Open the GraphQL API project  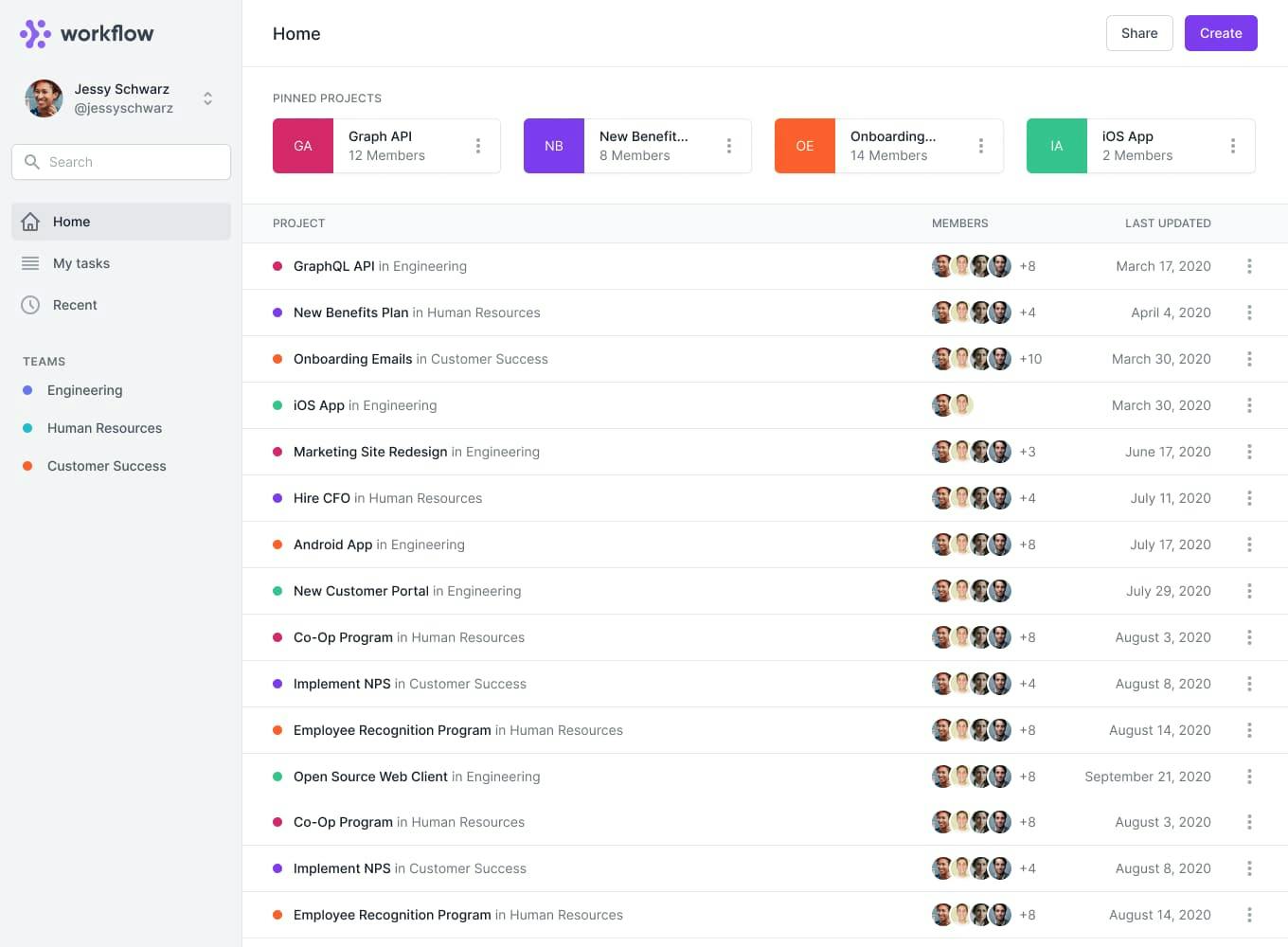point(334,266)
